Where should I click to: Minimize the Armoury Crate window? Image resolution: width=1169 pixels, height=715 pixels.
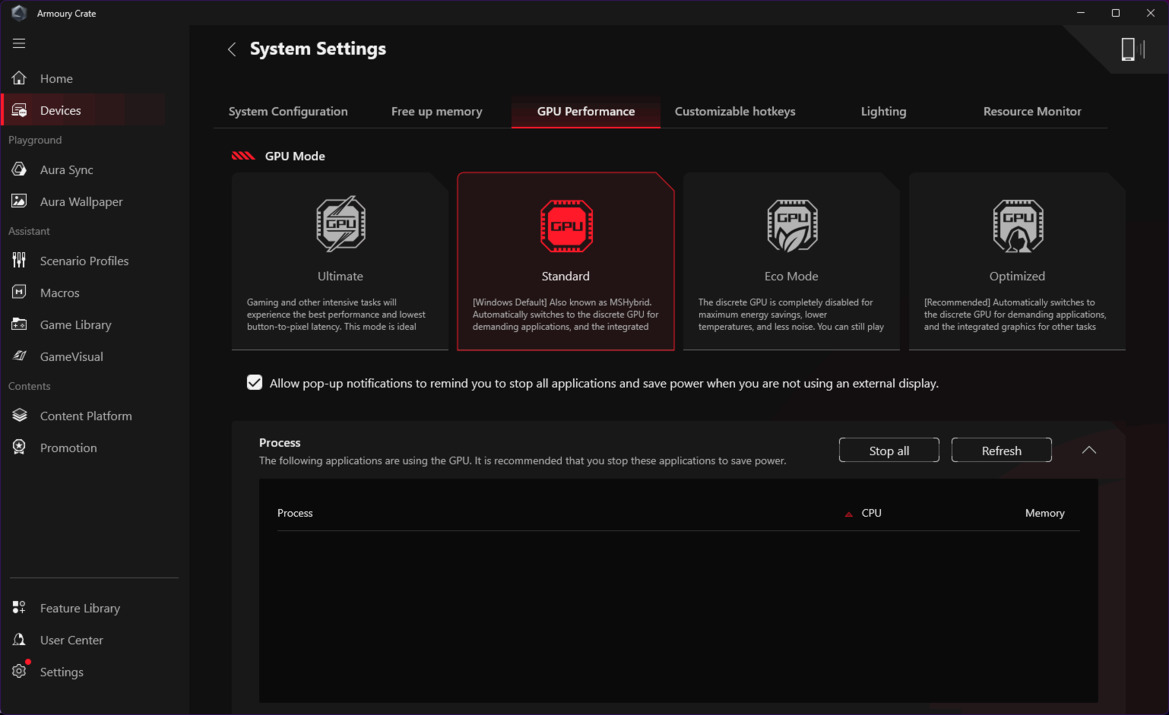point(1080,13)
